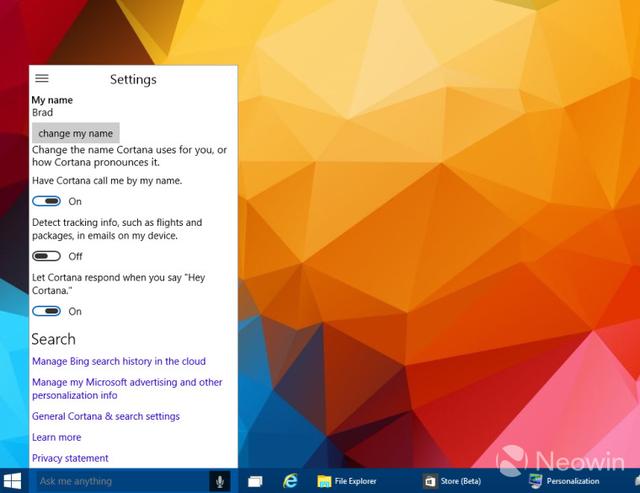Open 'Manage Bing search history in the cloud'
The height and width of the screenshot is (493, 640).
pos(119,361)
